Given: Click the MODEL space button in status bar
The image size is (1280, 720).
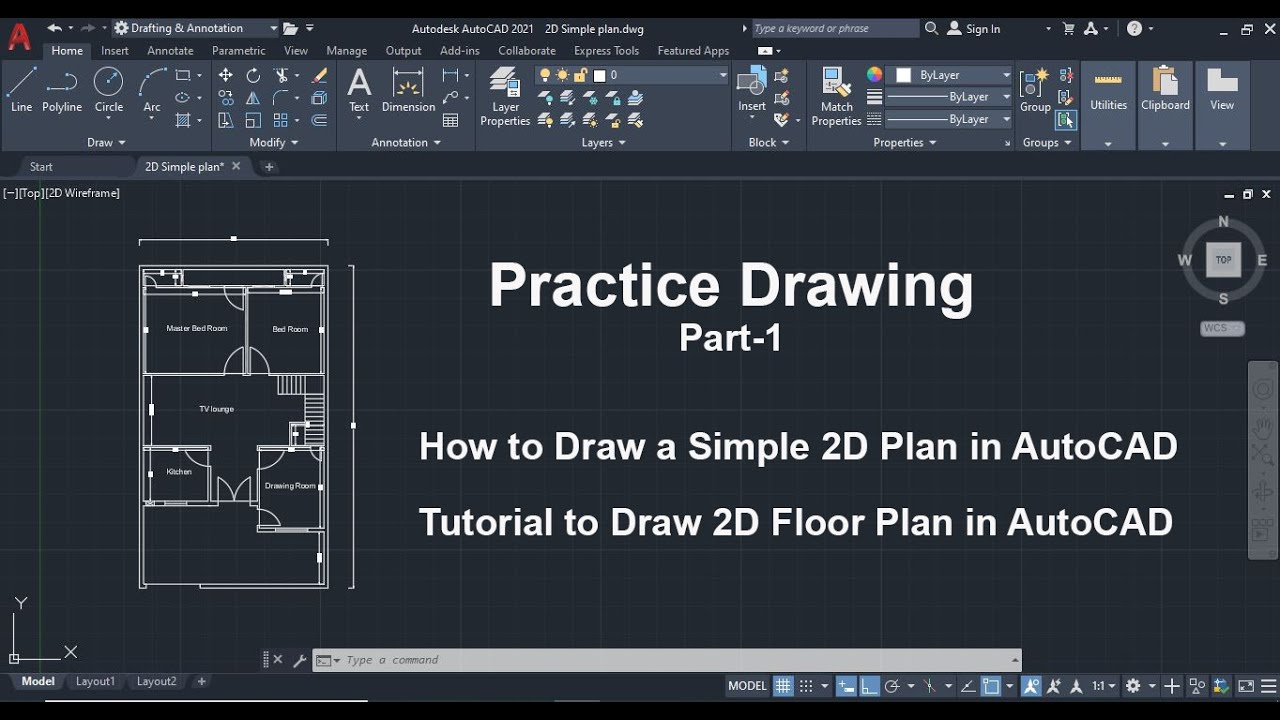Looking at the screenshot, I should coord(747,686).
